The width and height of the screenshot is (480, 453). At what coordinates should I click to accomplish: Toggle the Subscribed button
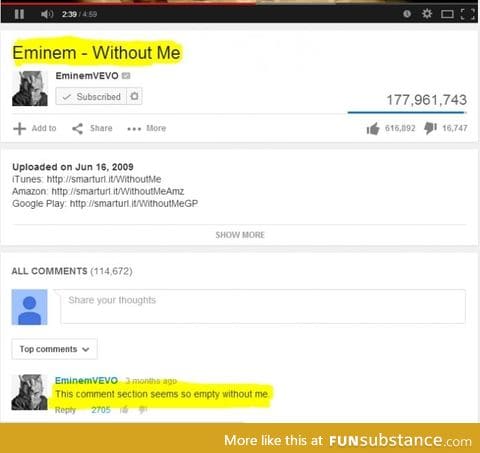[x=91, y=96]
